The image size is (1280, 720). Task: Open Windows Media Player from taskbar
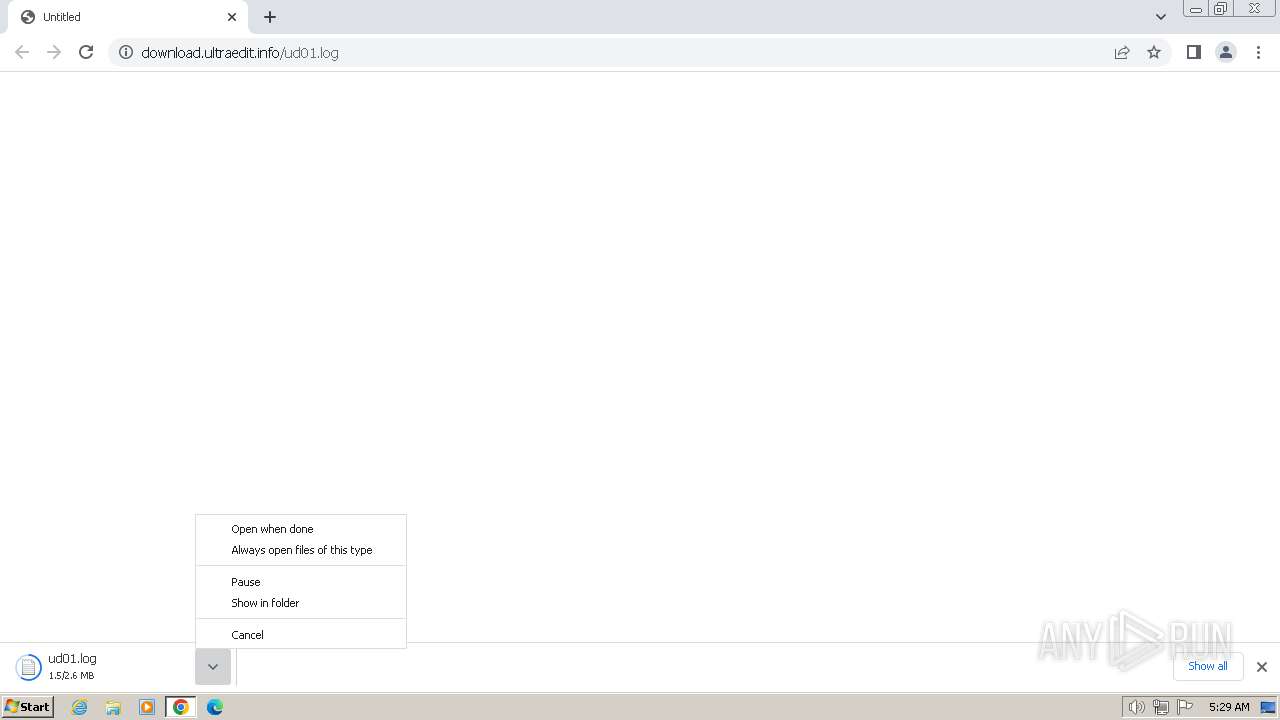[147, 707]
